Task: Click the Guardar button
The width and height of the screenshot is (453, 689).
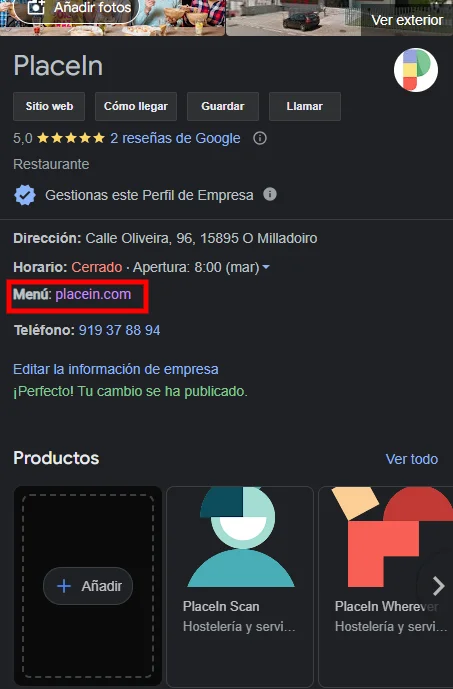Action: point(223,106)
